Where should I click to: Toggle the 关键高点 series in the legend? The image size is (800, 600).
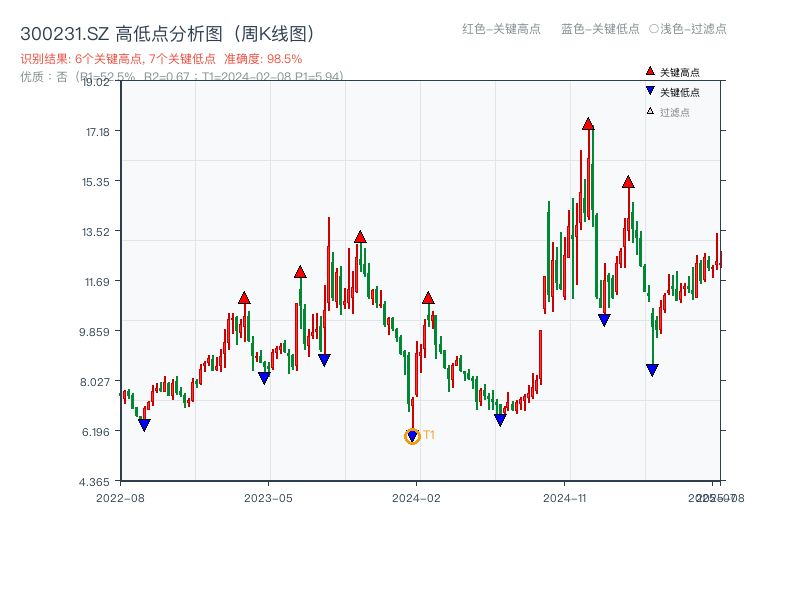[x=680, y=71]
